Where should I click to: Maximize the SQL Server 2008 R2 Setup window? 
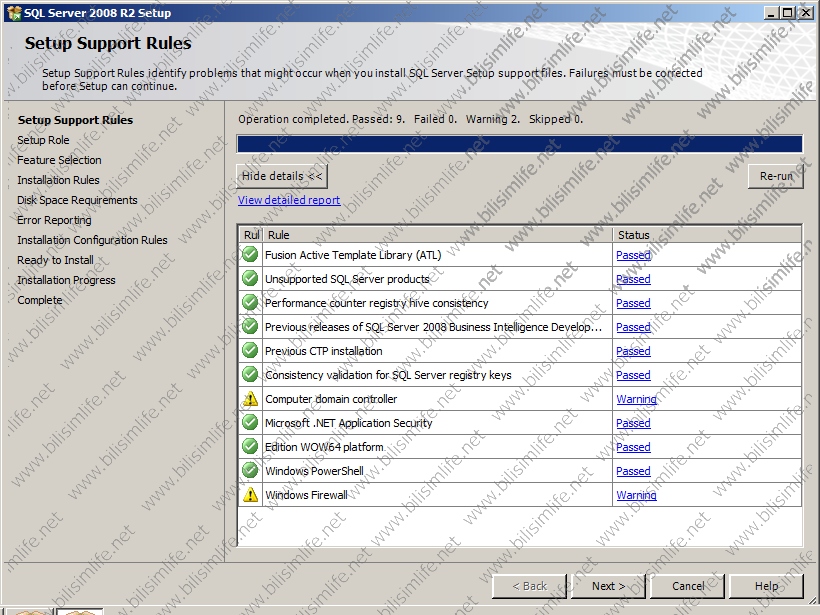787,13
